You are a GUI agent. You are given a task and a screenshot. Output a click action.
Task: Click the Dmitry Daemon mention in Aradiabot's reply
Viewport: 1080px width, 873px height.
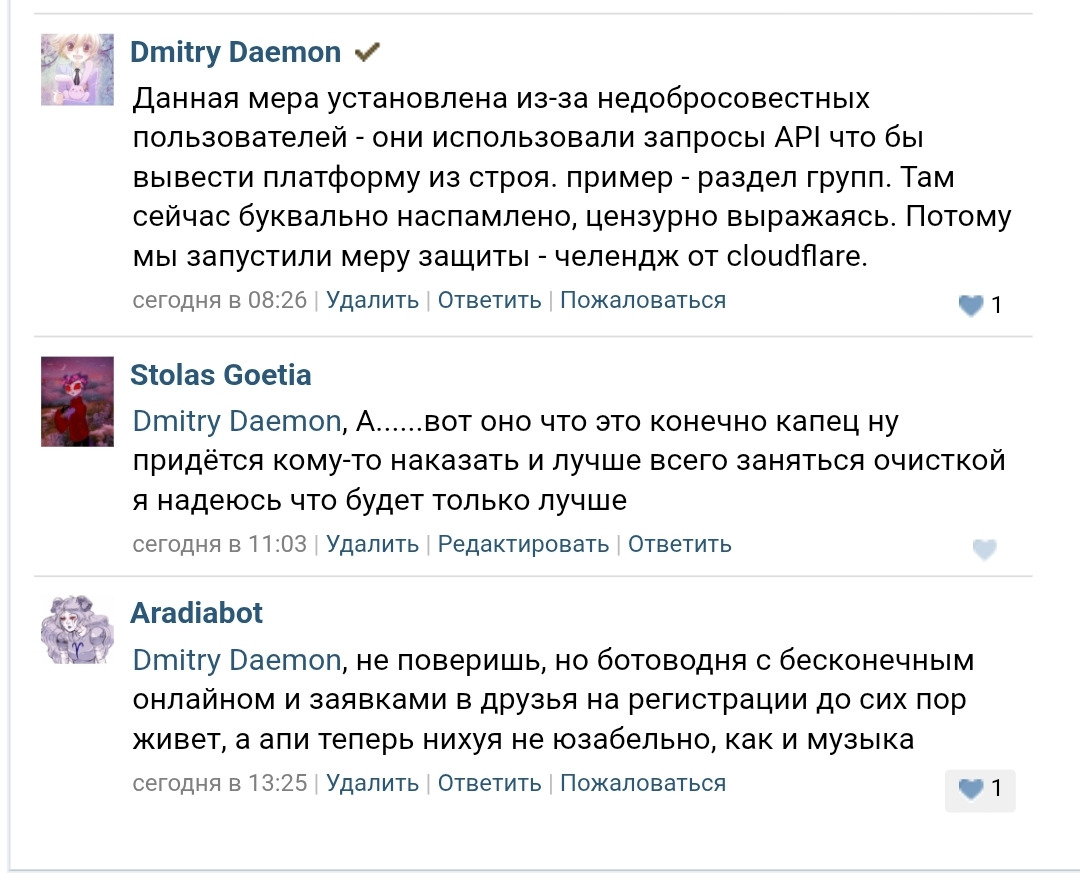tap(237, 660)
